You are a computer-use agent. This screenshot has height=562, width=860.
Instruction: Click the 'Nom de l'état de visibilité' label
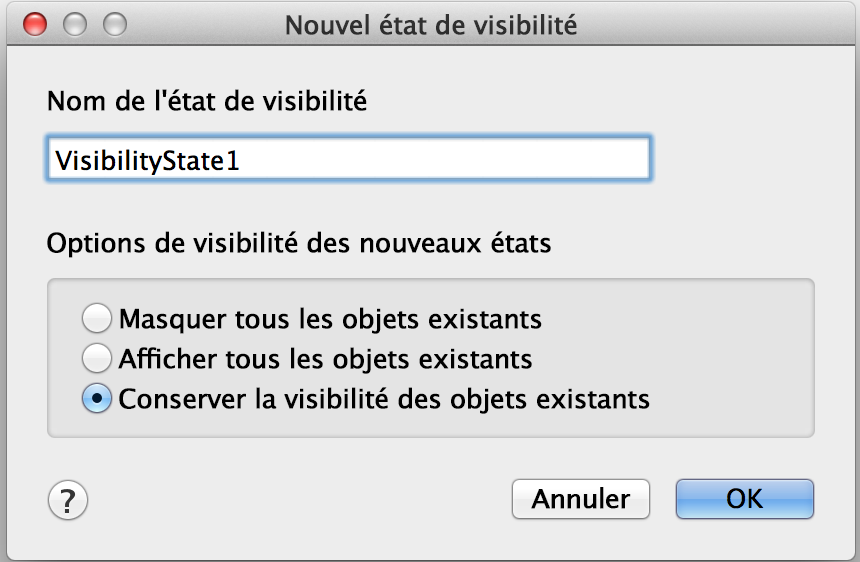coord(207,101)
